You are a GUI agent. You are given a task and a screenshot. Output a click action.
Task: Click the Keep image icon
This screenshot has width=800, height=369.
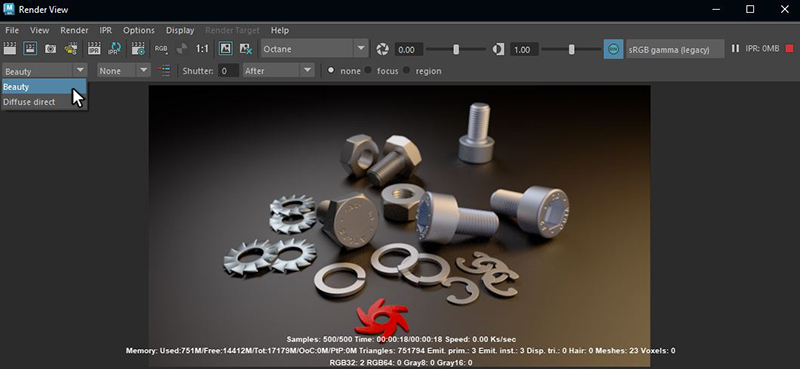[226, 49]
